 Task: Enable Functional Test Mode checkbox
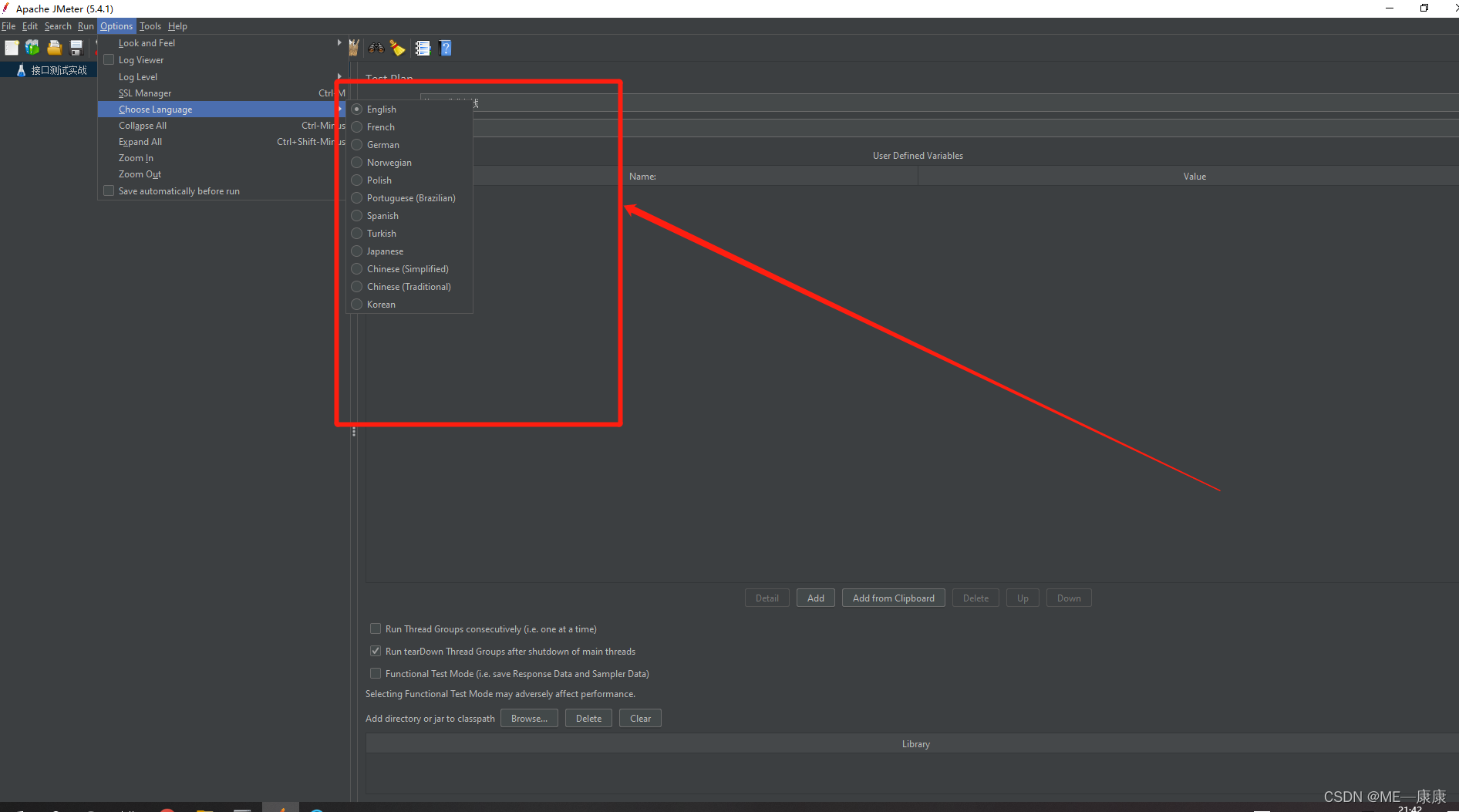click(x=376, y=674)
